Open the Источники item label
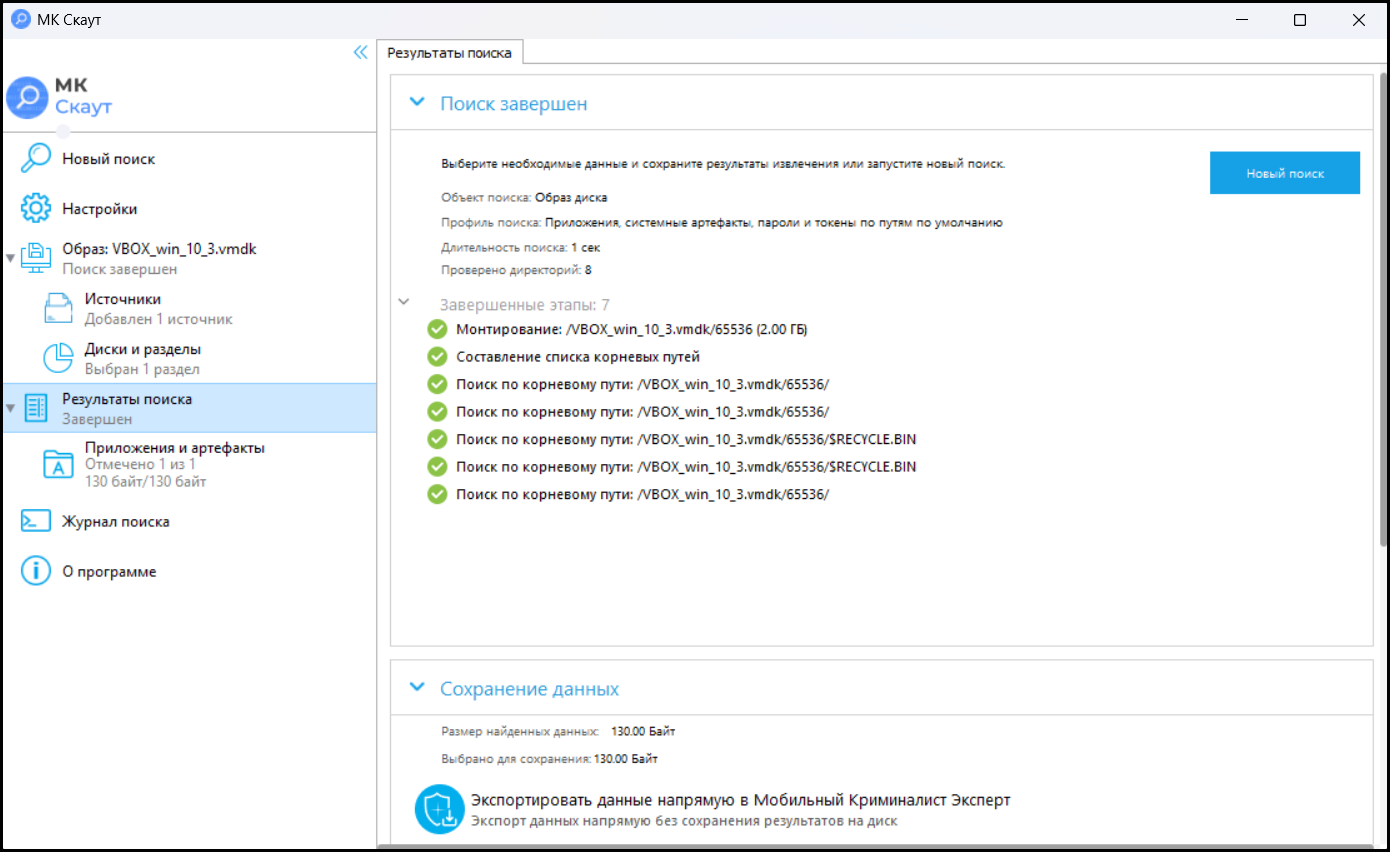The height and width of the screenshot is (852, 1390). pos(123,299)
